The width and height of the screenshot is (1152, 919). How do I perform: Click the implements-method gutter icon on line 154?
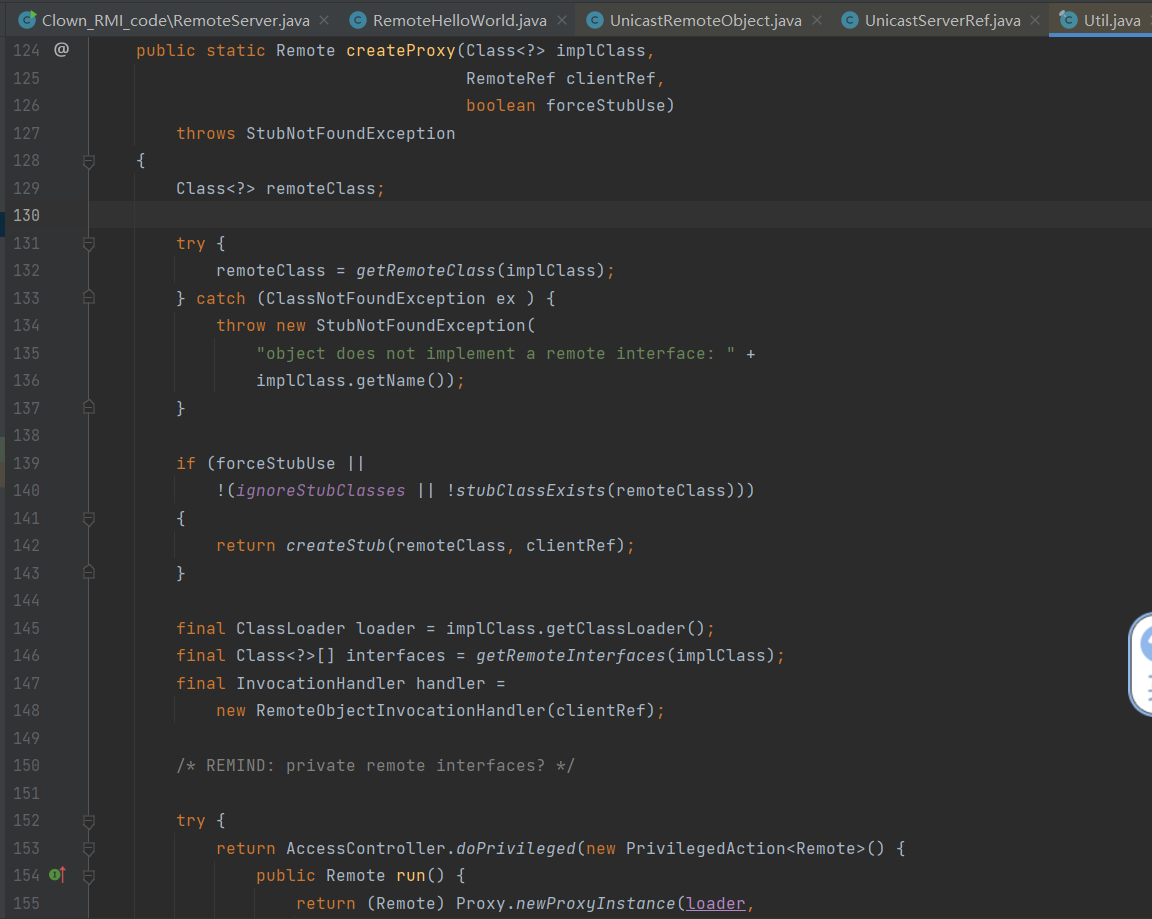pos(57,875)
